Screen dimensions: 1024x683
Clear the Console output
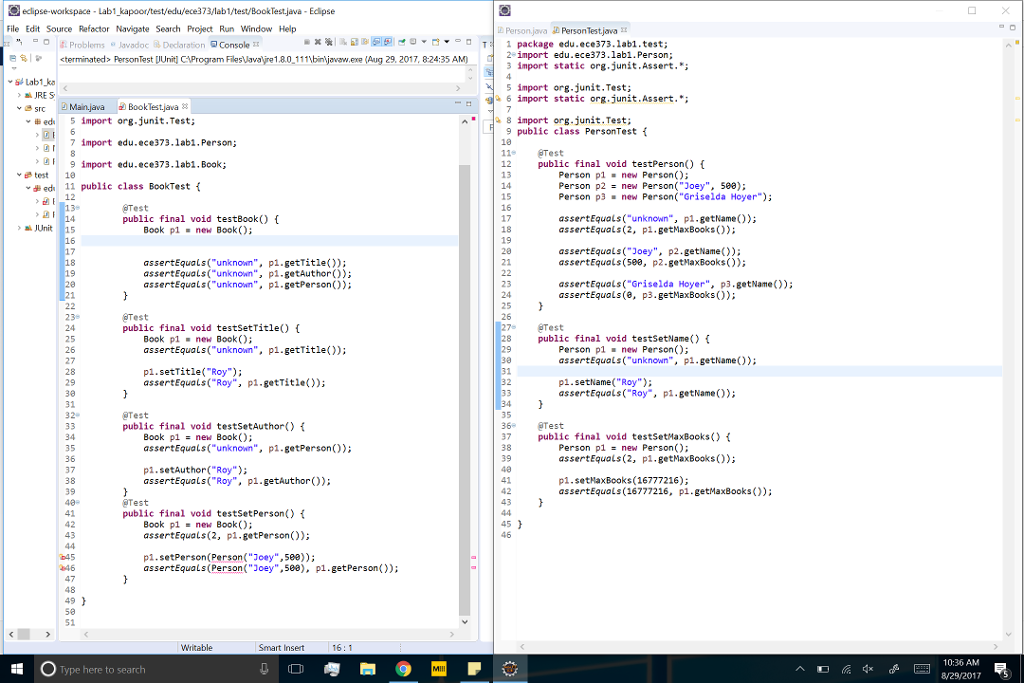(341, 43)
